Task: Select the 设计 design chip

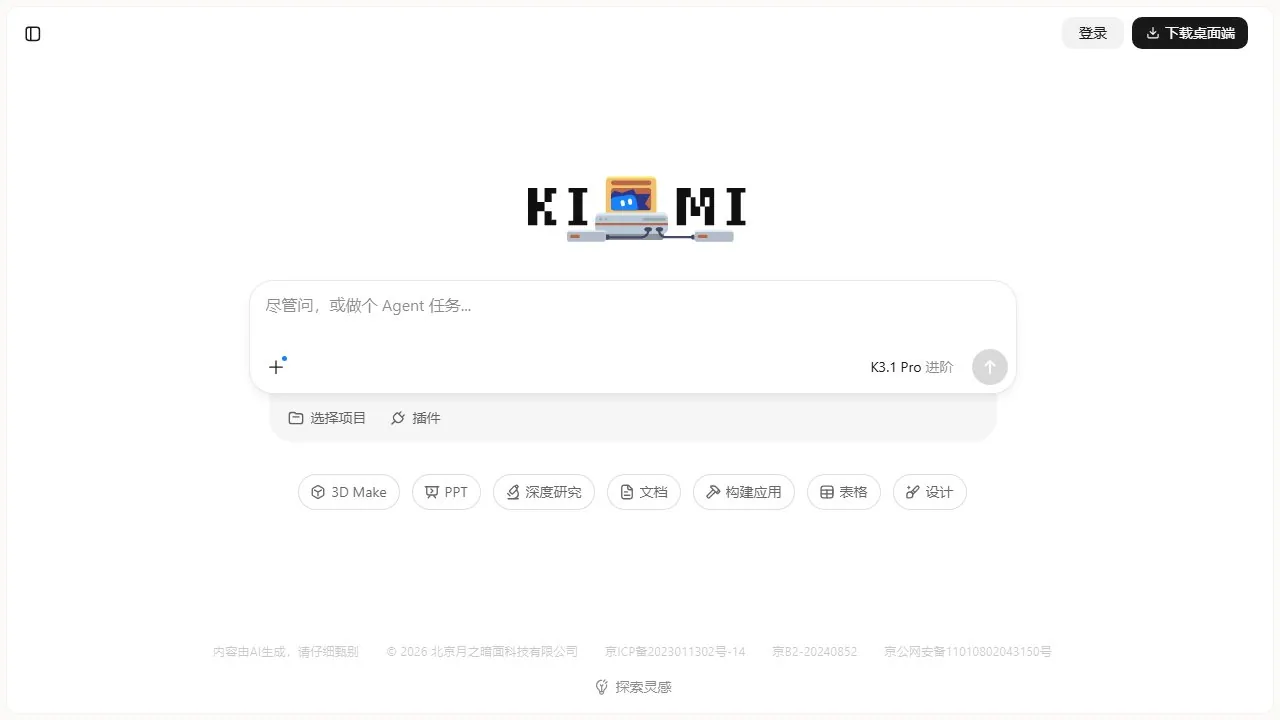Action: [x=930, y=492]
